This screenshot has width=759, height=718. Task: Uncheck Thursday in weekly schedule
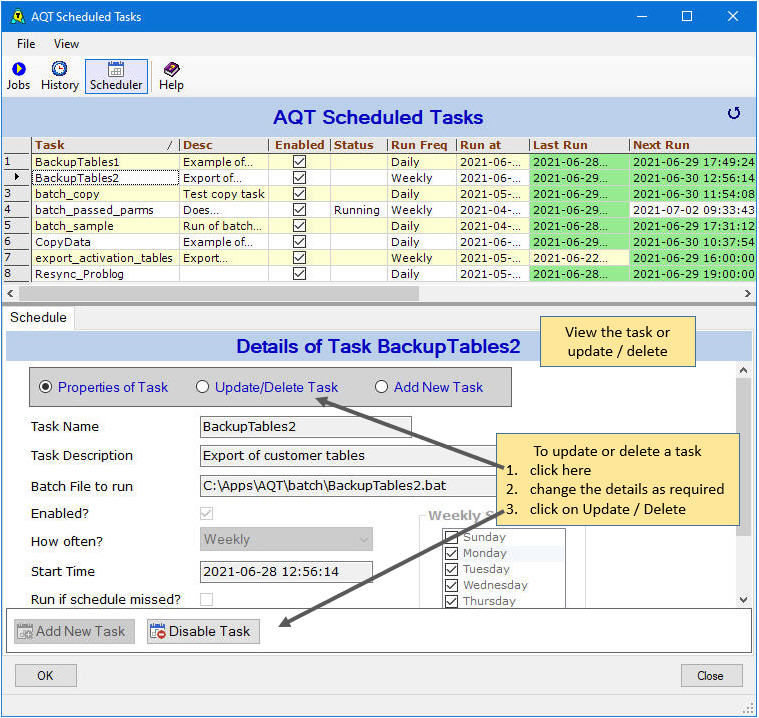pyautogui.click(x=451, y=601)
